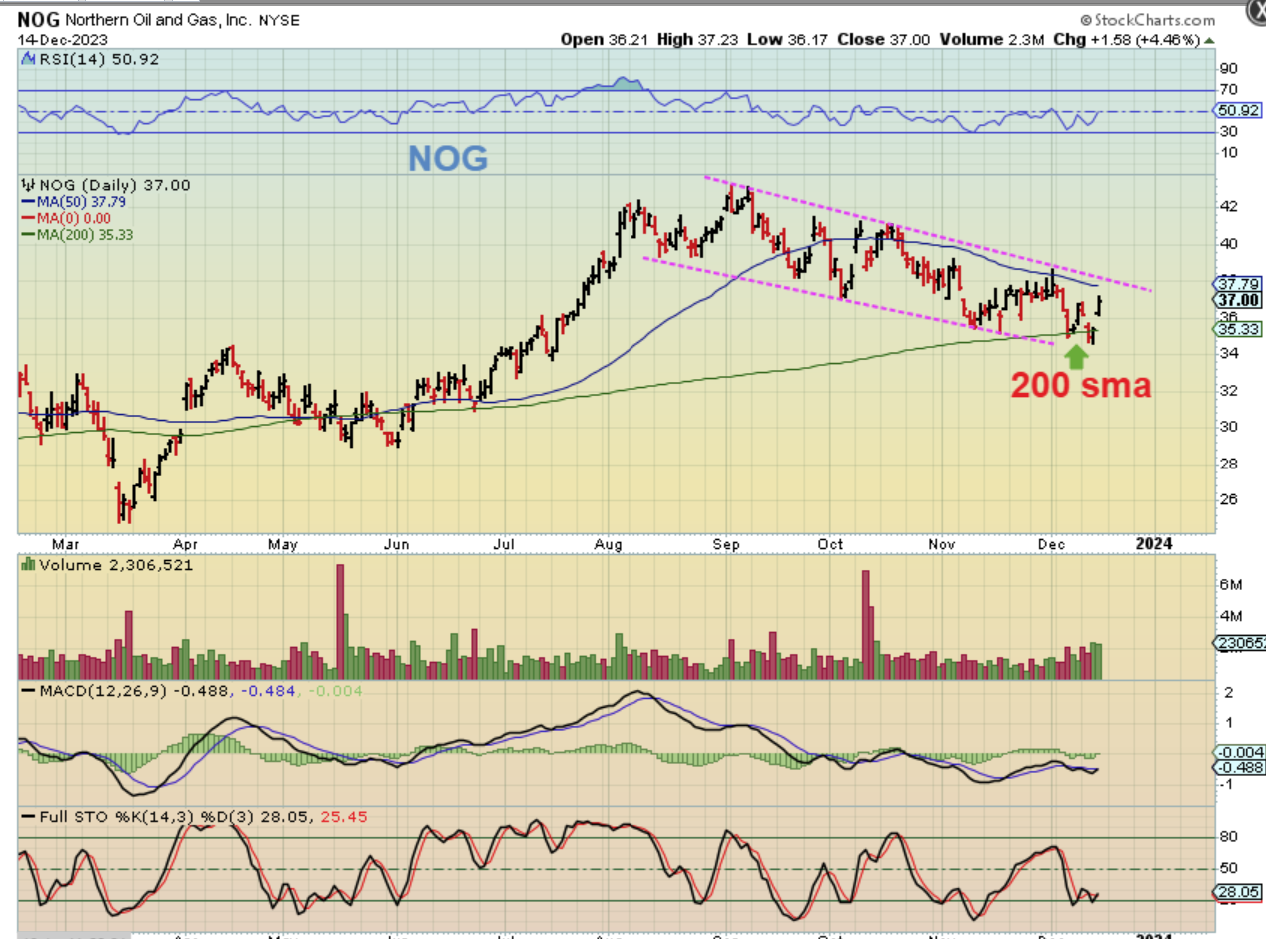Click the tallest volume bar in May
This screenshot has width=1266, height=939.
pos(340,622)
